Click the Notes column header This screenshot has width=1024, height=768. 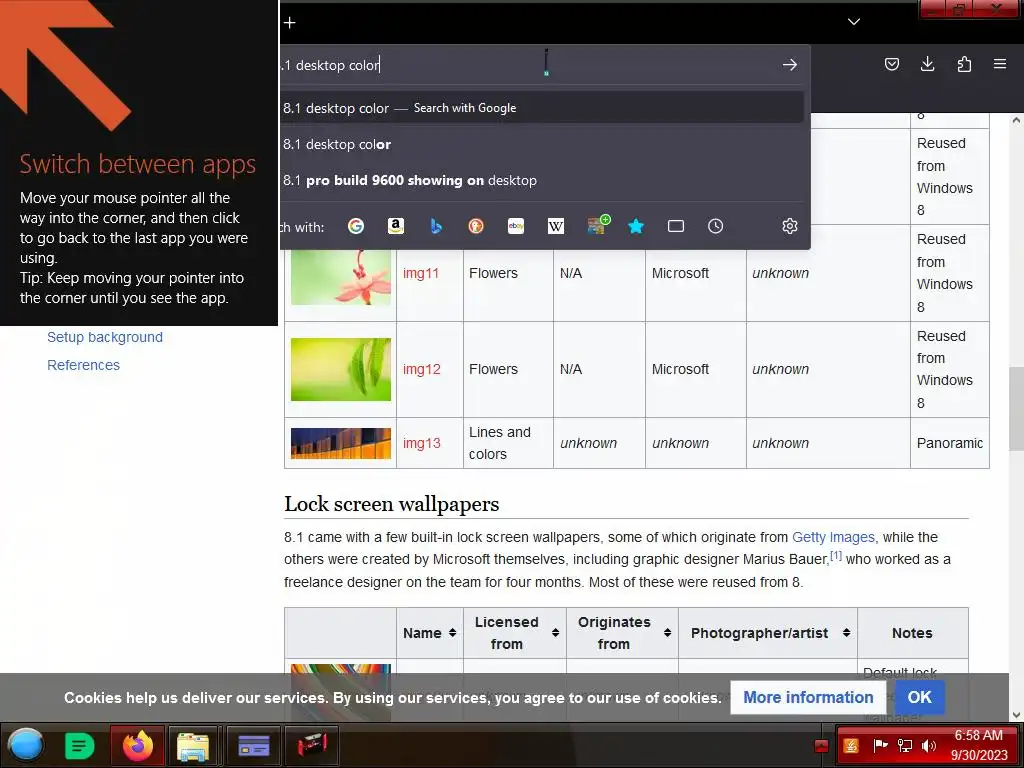tap(912, 633)
